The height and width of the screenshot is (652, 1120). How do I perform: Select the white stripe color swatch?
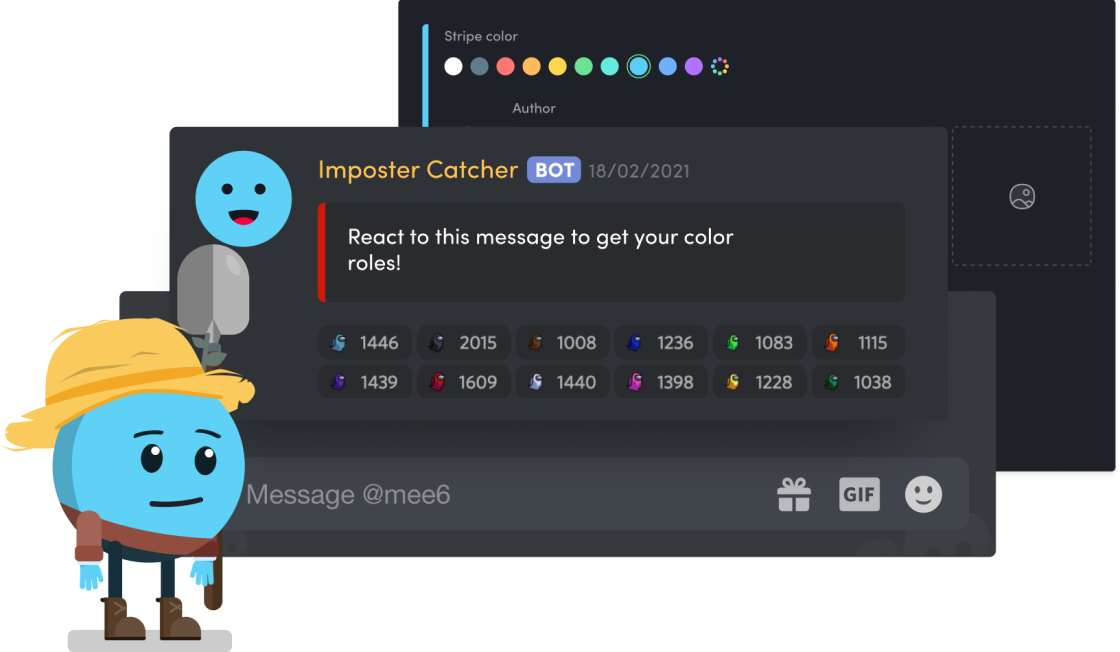(453, 66)
